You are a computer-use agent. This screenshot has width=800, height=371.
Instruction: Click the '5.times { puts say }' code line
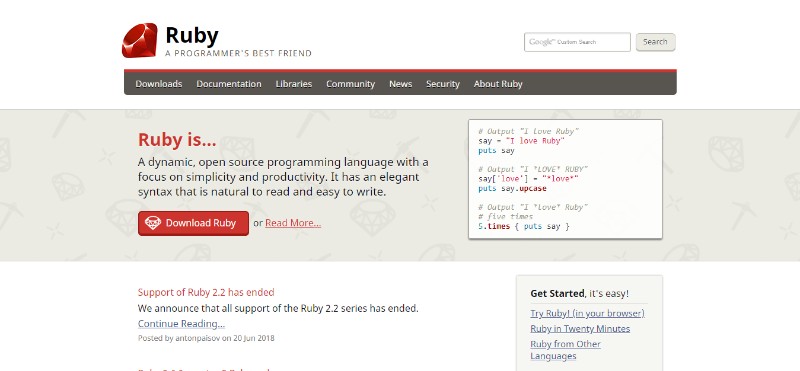pos(523,226)
